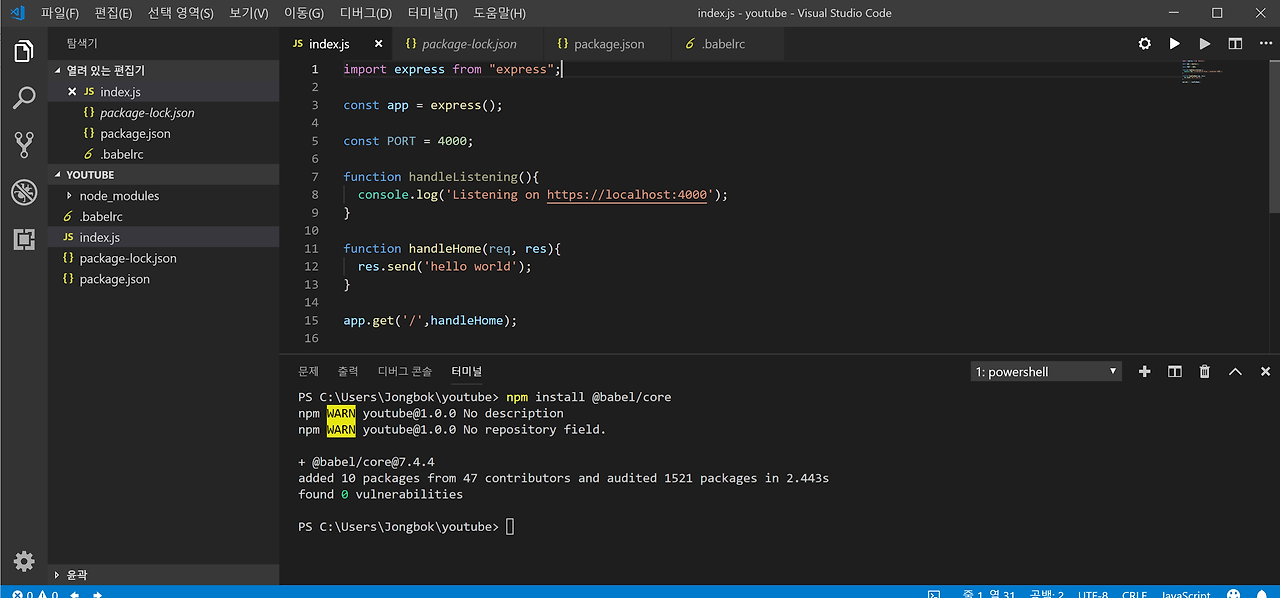Open the Debug view in activity bar
Image resolution: width=1280 pixels, height=598 pixels.
tap(24, 192)
